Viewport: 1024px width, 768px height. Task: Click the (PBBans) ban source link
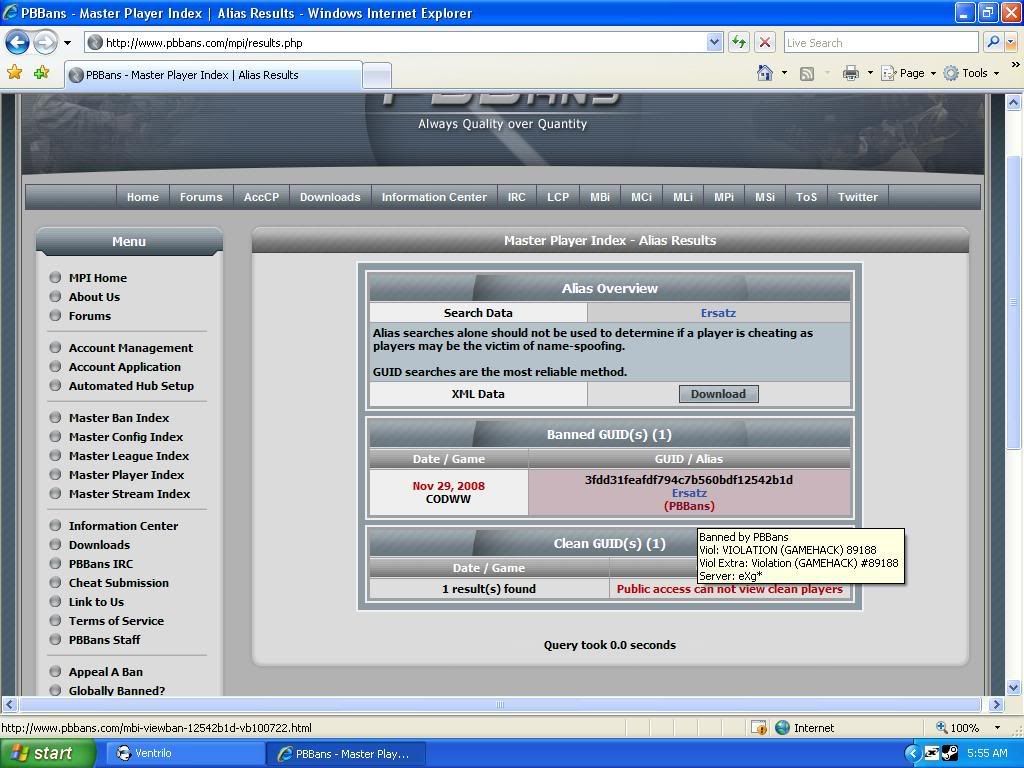[689, 506]
